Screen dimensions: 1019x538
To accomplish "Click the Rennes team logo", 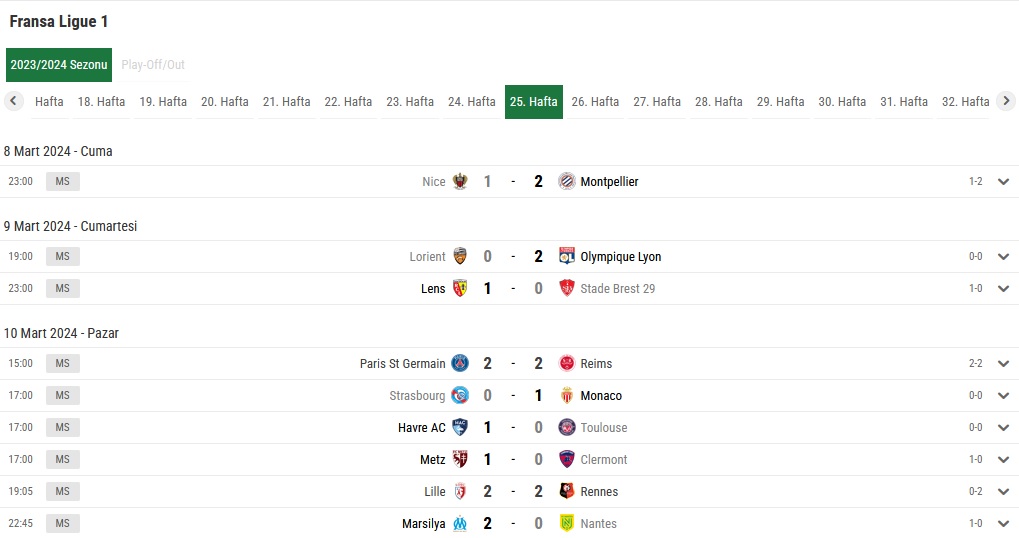I will pyautogui.click(x=567, y=491).
